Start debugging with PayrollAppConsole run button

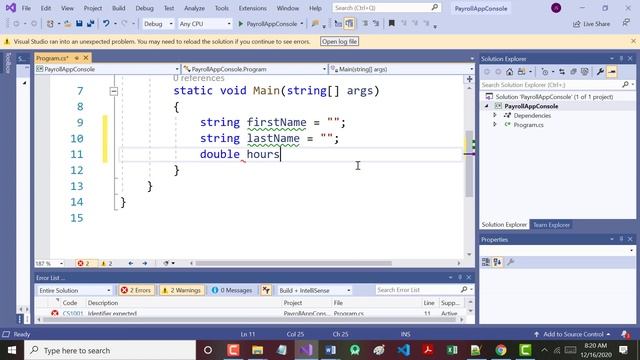(268, 24)
